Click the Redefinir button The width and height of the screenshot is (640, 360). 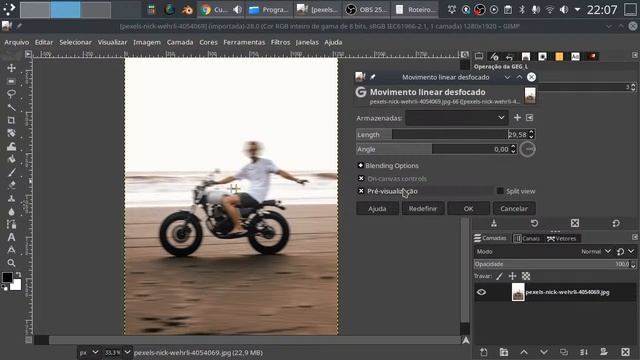point(423,209)
